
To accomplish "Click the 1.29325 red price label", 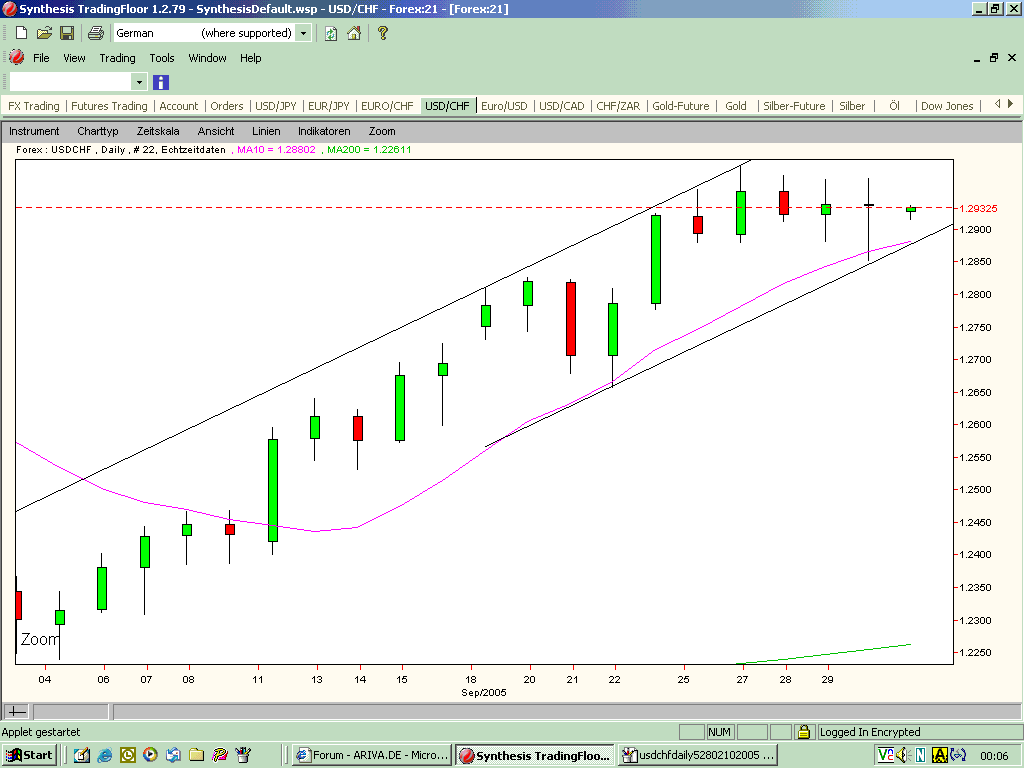I will 978,208.
